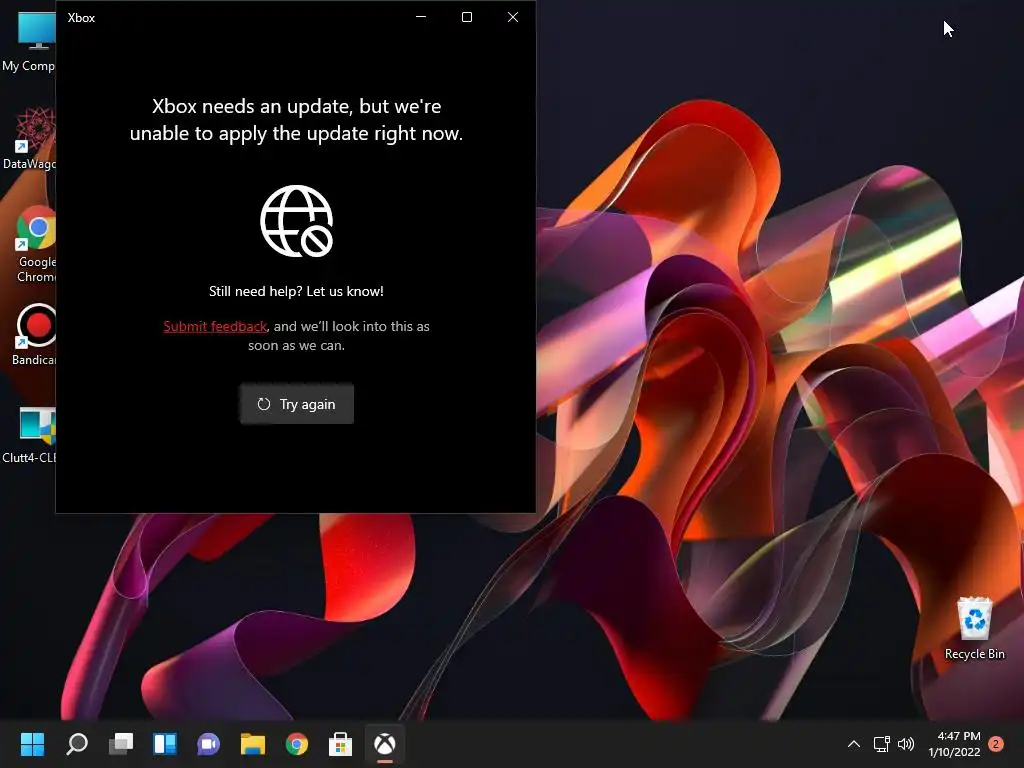The image size is (1024, 768).
Task: Launch Teams Chat from the taskbar
Action: coord(208,744)
